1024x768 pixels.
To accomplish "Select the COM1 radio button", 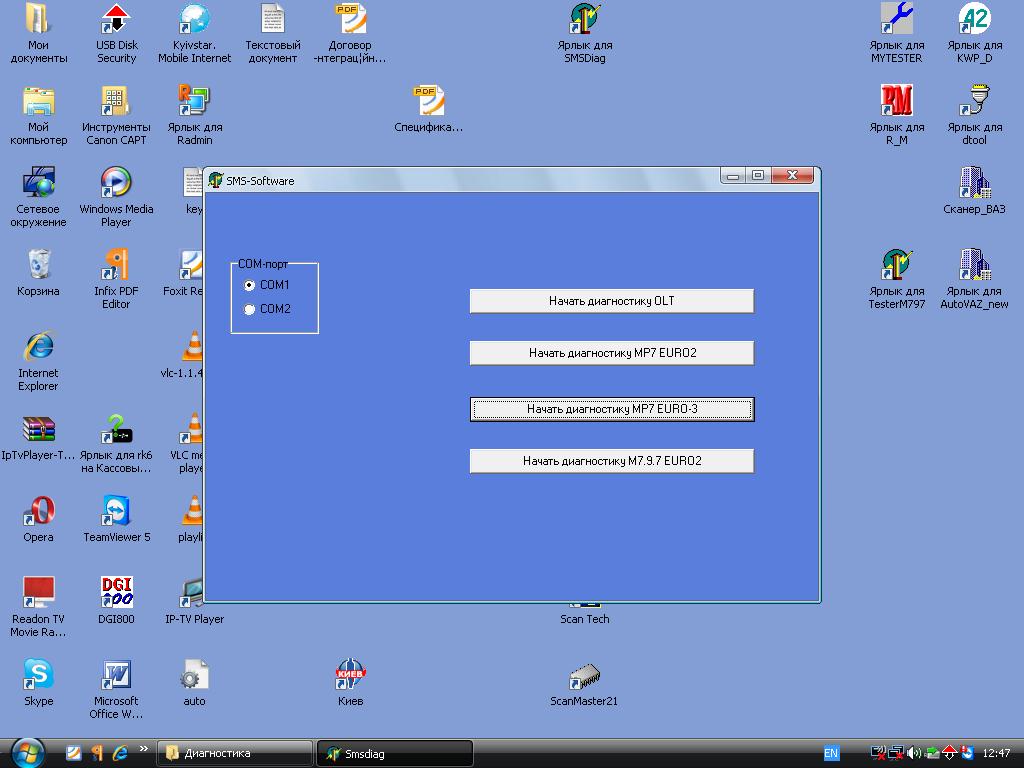I will tap(249, 285).
